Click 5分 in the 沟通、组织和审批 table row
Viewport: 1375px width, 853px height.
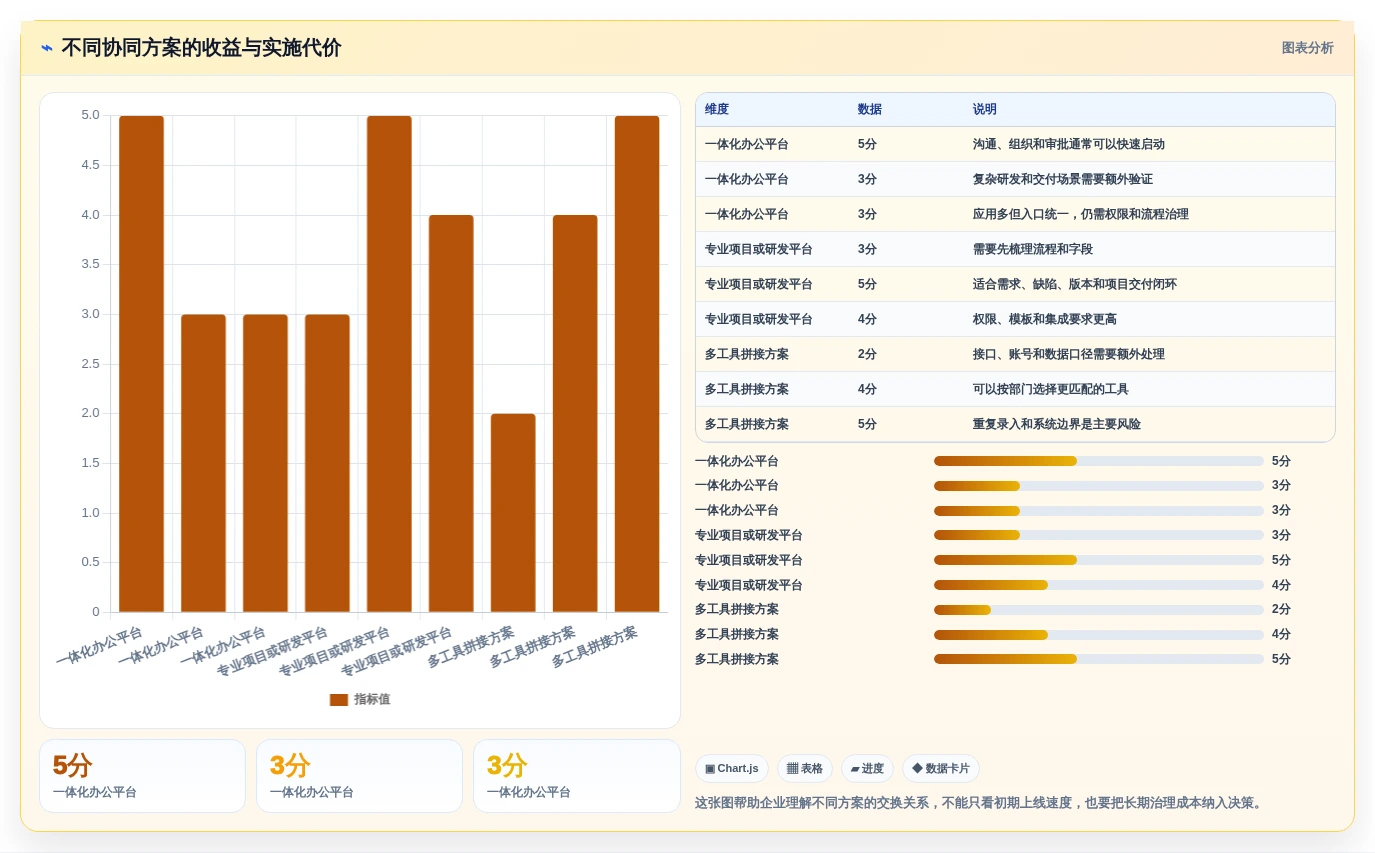867,145
